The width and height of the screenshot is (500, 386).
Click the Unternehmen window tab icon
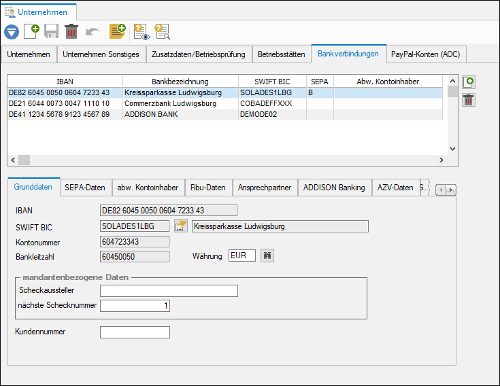tap(10, 12)
